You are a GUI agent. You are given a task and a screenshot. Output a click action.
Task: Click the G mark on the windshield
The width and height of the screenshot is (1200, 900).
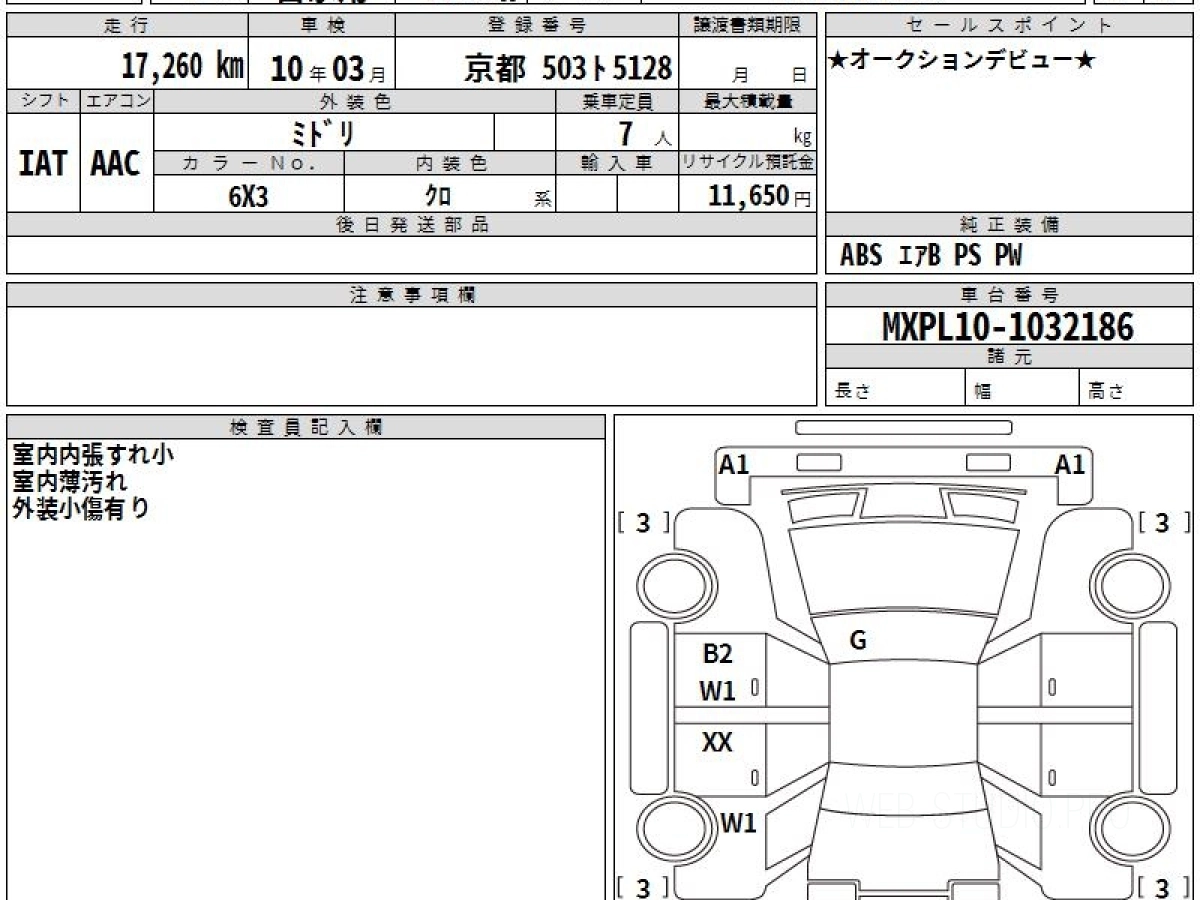[x=857, y=641]
